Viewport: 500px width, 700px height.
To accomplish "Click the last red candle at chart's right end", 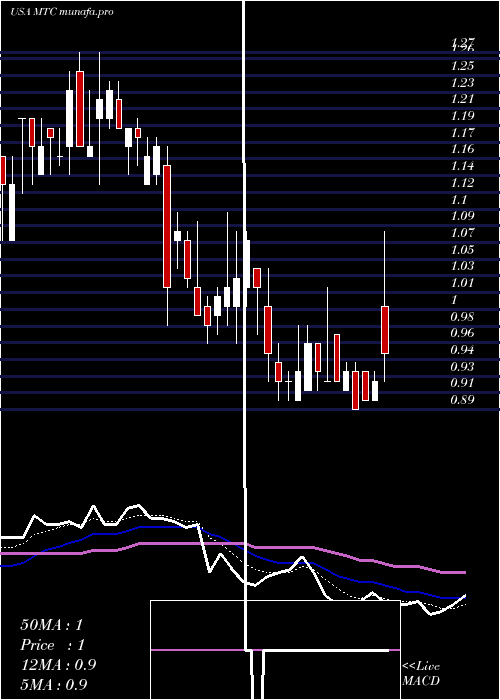I will [x=385, y=330].
